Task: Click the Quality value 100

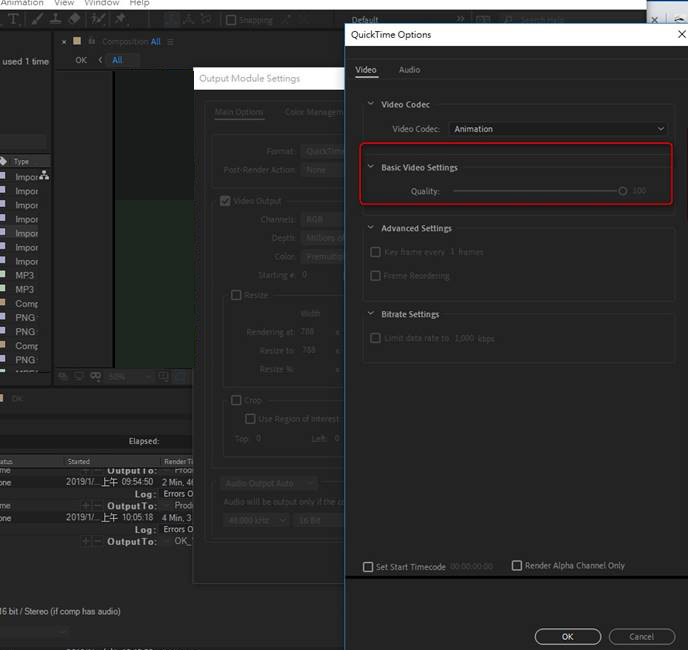Action: point(639,191)
